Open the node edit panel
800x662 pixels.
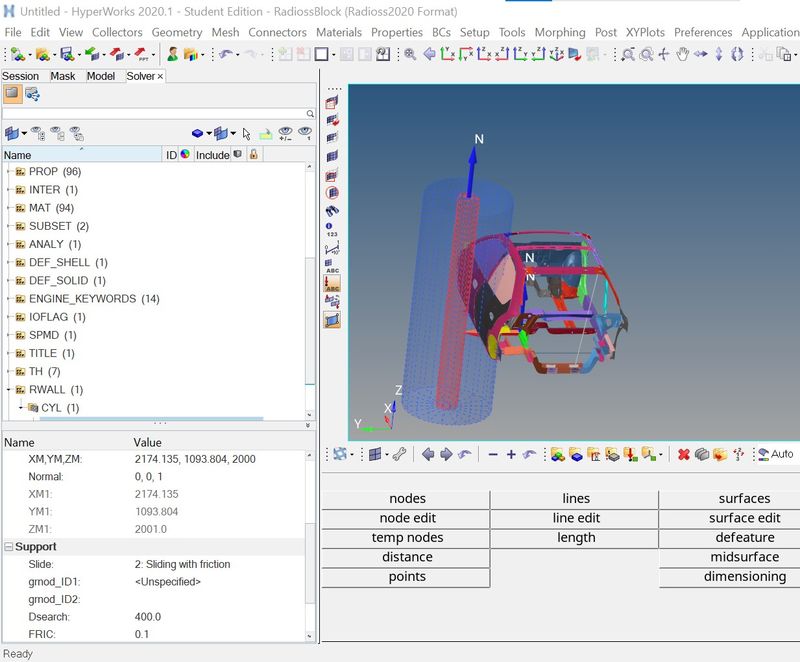tap(407, 518)
